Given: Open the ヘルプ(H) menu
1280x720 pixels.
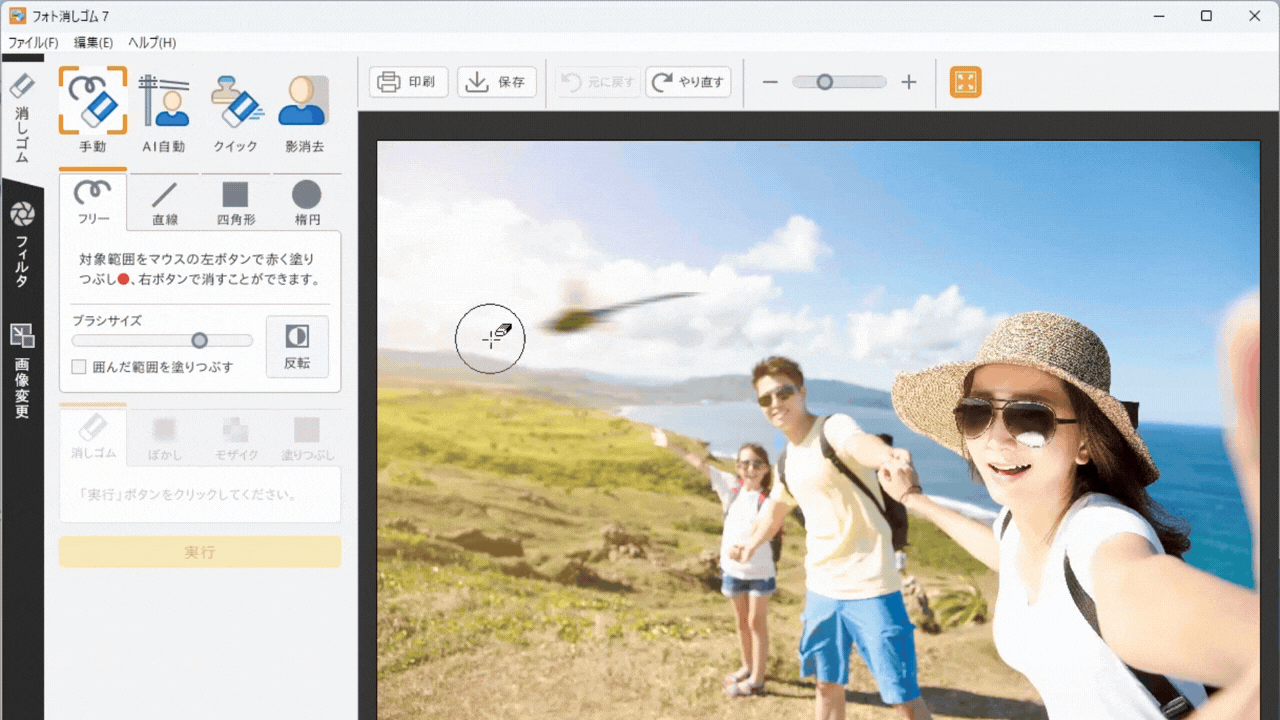Looking at the screenshot, I should coord(152,43).
